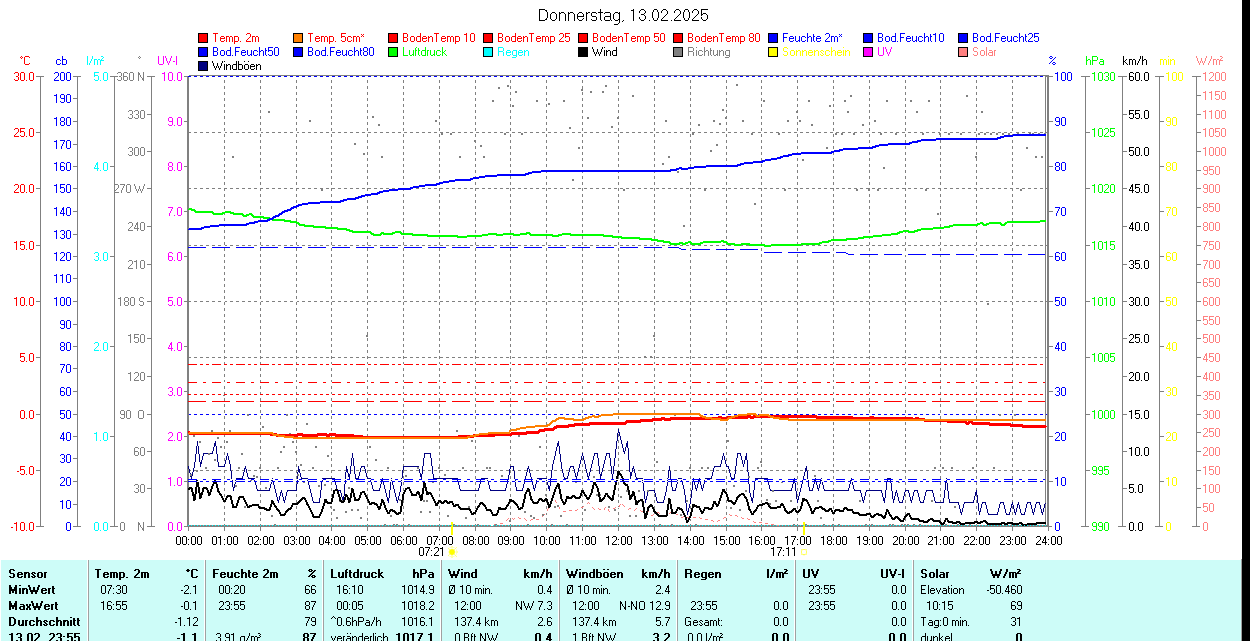Screen dimensions: 1250x641
Task: Click the MaxWert row label
Action: pos(33,606)
